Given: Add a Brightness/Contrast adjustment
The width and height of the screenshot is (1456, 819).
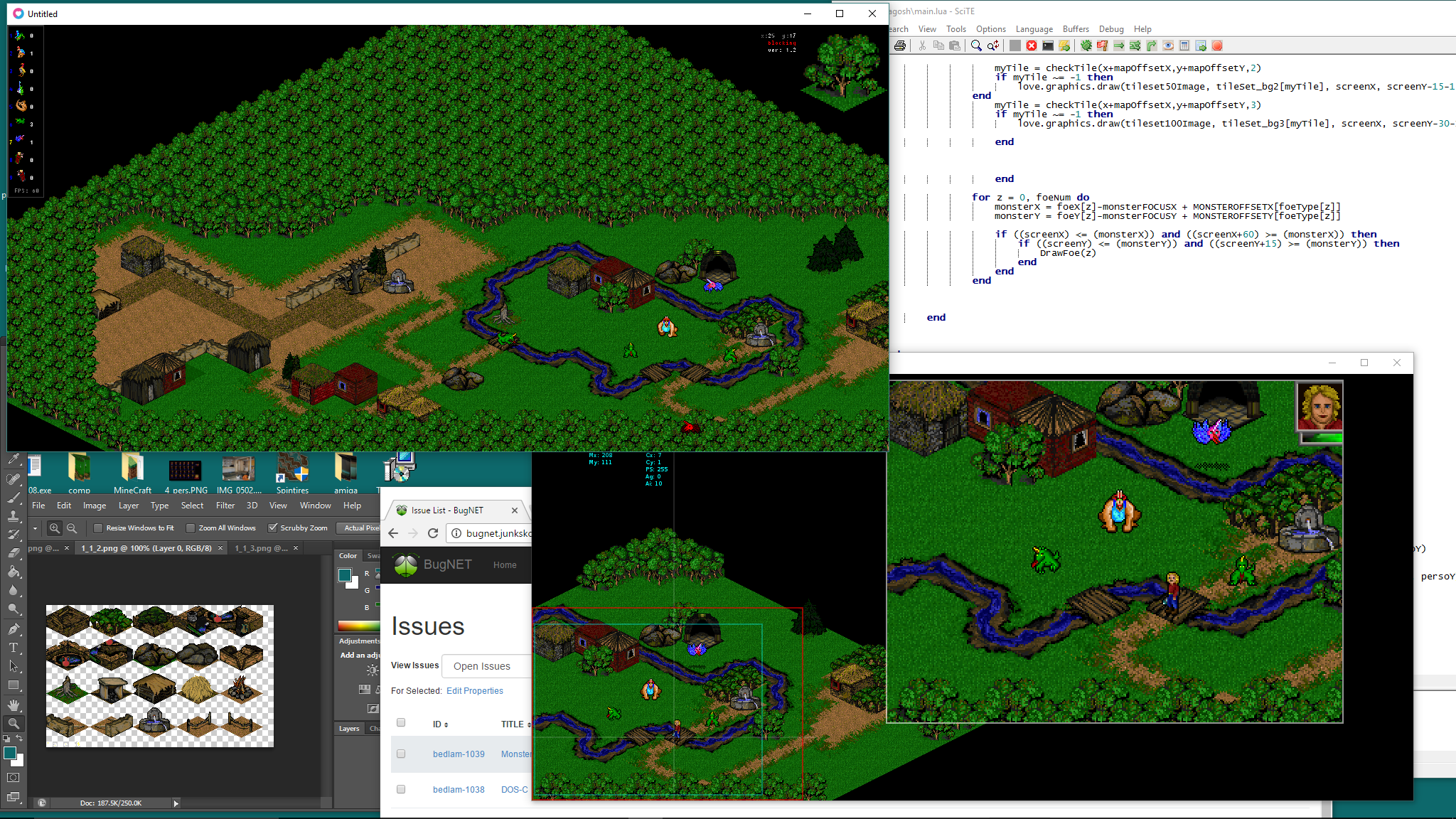Looking at the screenshot, I should tap(373, 670).
